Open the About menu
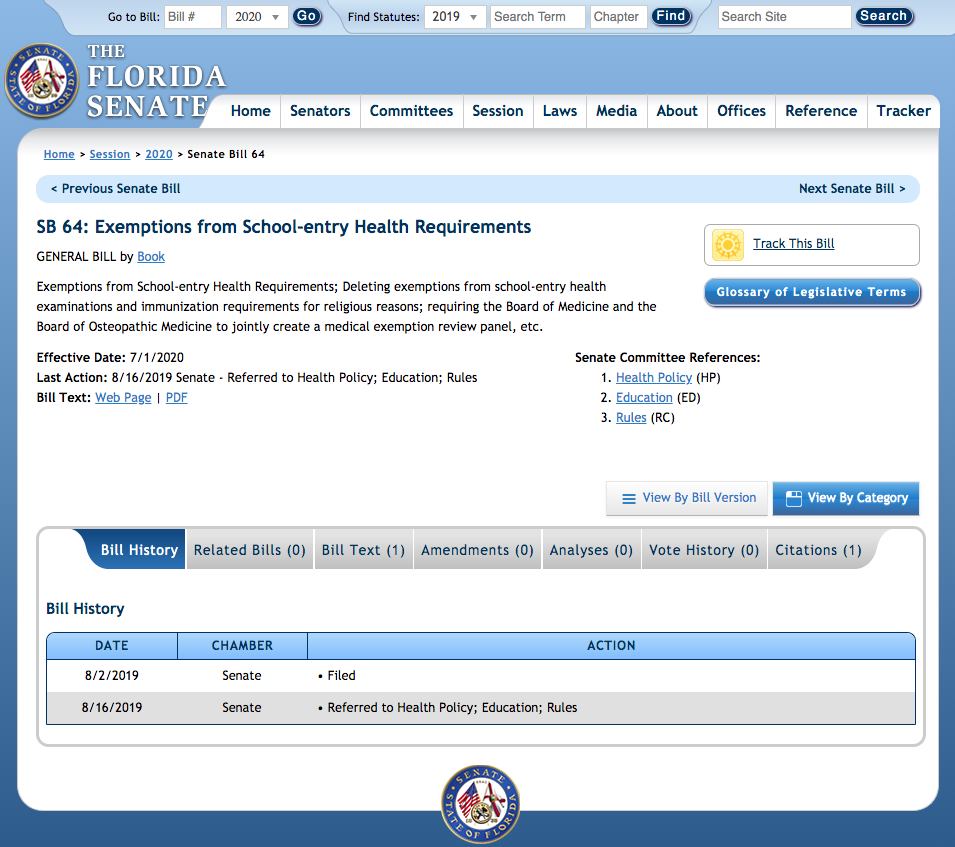The height and width of the screenshot is (847, 955). 677,111
